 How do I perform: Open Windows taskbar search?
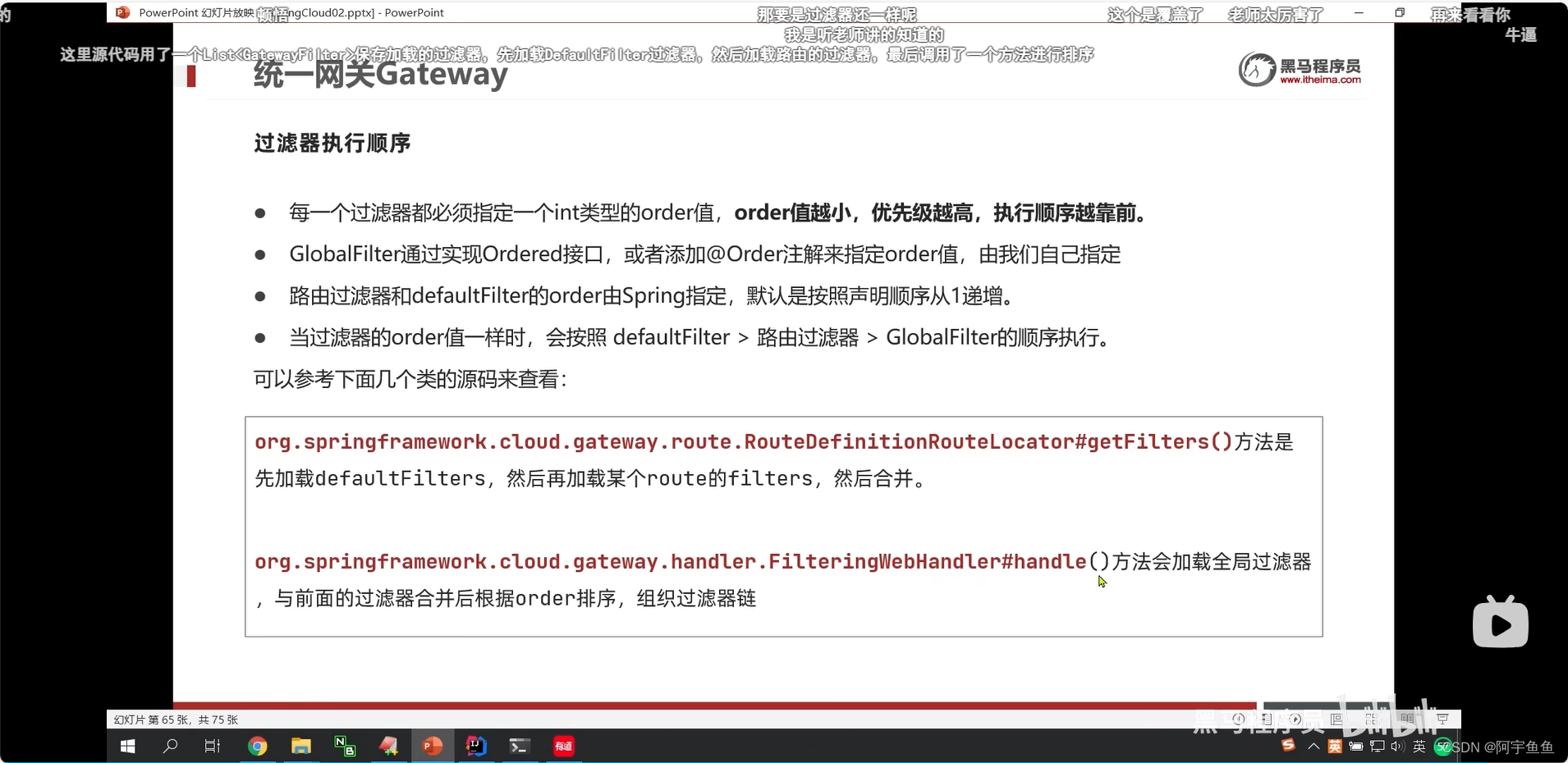click(x=171, y=746)
